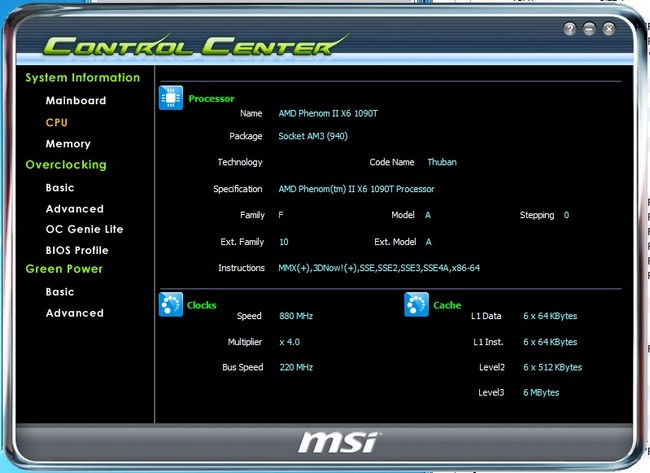Click the L1 Data value 6 x 64 KBytes
Screen dimensions: 650x473
point(550,316)
